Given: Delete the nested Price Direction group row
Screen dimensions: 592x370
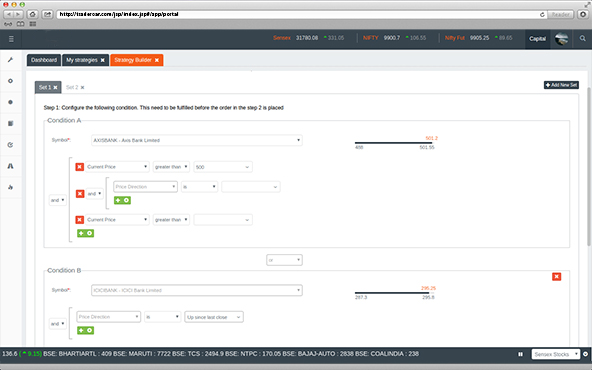Looking at the screenshot, I should (x=80, y=194).
